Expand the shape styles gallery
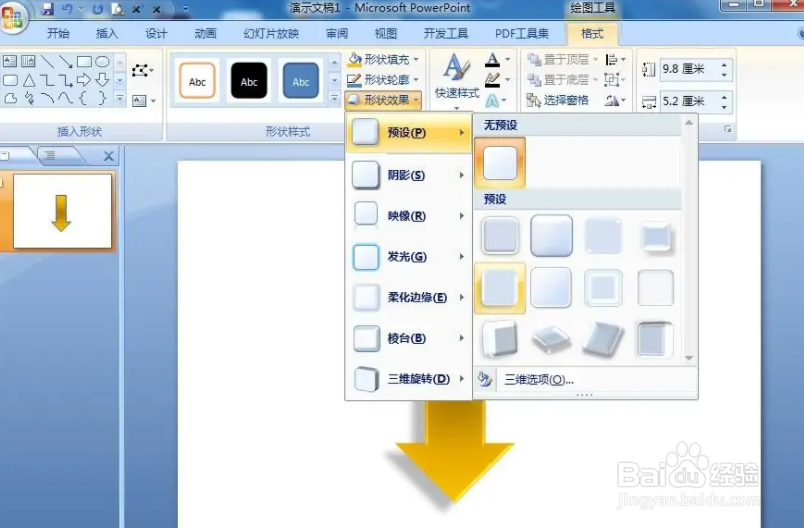Viewport: 804px width, 528px height. (334, 98)
